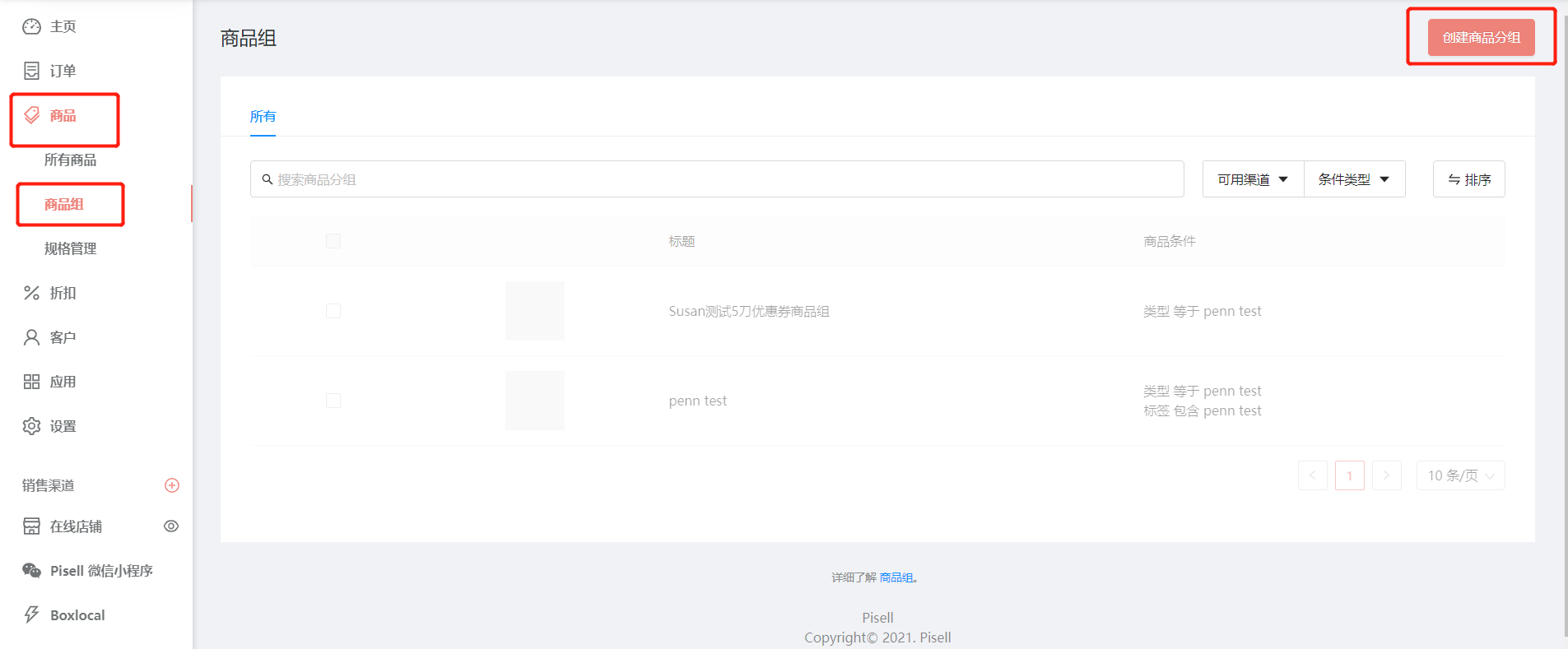Click thumbnail of penn test row
The width and height of the screenshot is (1568, 649).
pyautogui.click(x=535, y=401)
